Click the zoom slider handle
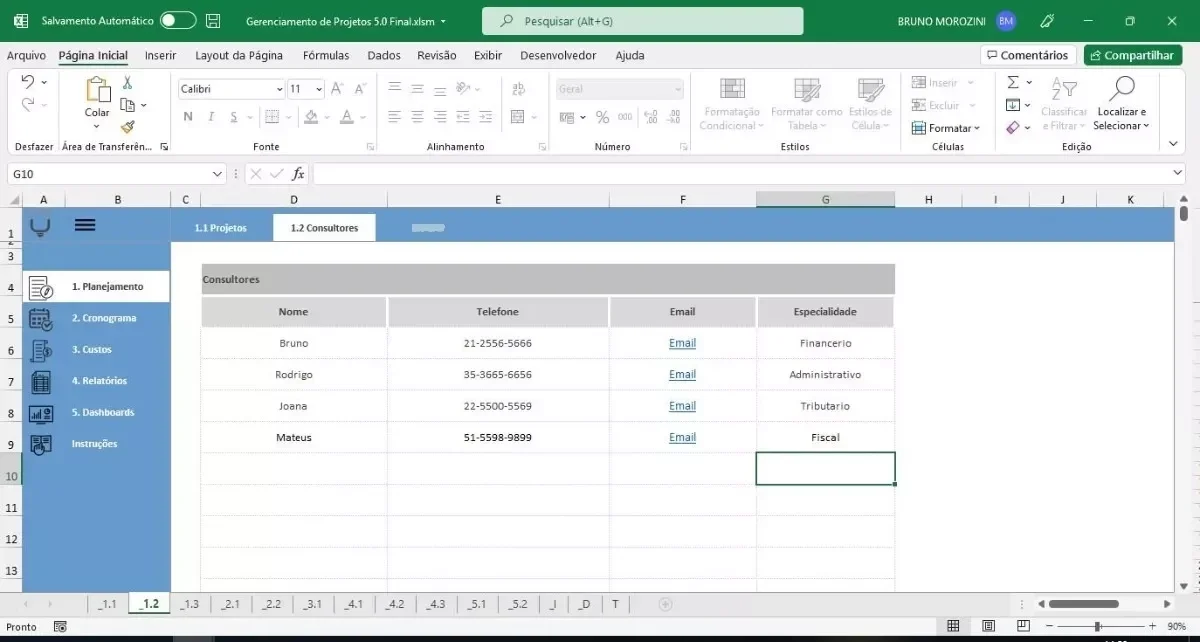The width and height of the screenshot is (1200, 642). click(1098, 626)
